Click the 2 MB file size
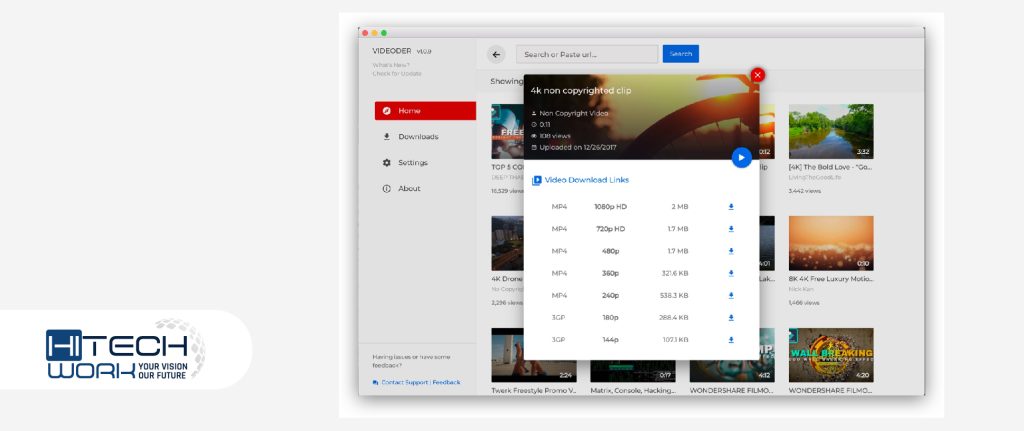This screenshot has height=431, width=1024. tap(680, 207)
